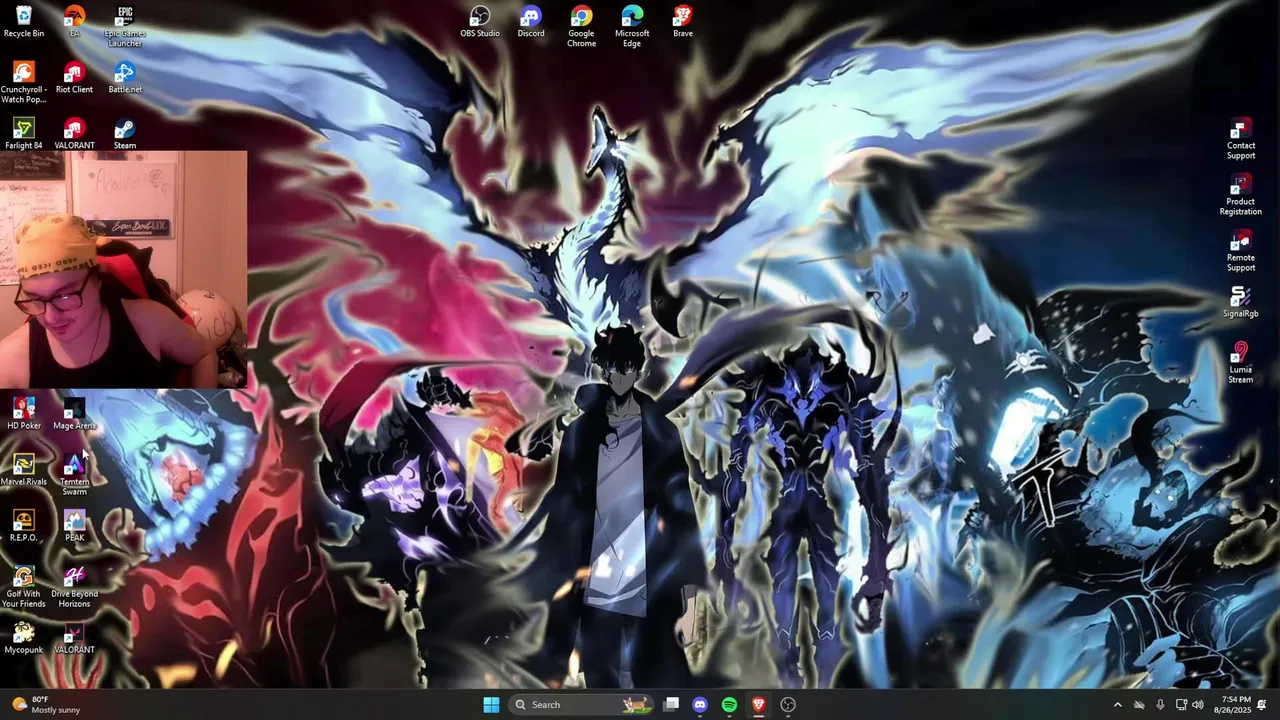Select the OBS Studio desktop icon
Viewport: 1280px width, 720px height.
(x=480, y=21)
